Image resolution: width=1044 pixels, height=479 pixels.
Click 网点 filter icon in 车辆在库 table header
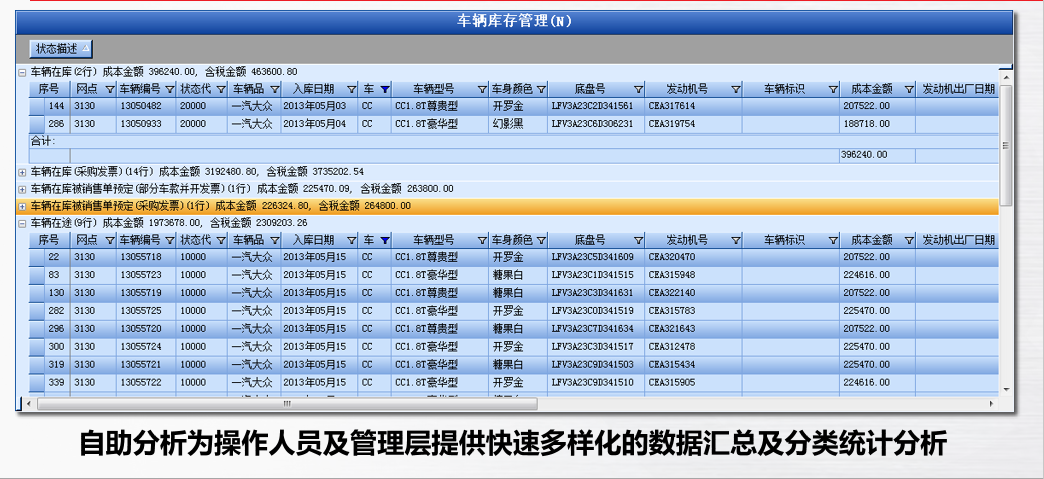pos(110,89)
